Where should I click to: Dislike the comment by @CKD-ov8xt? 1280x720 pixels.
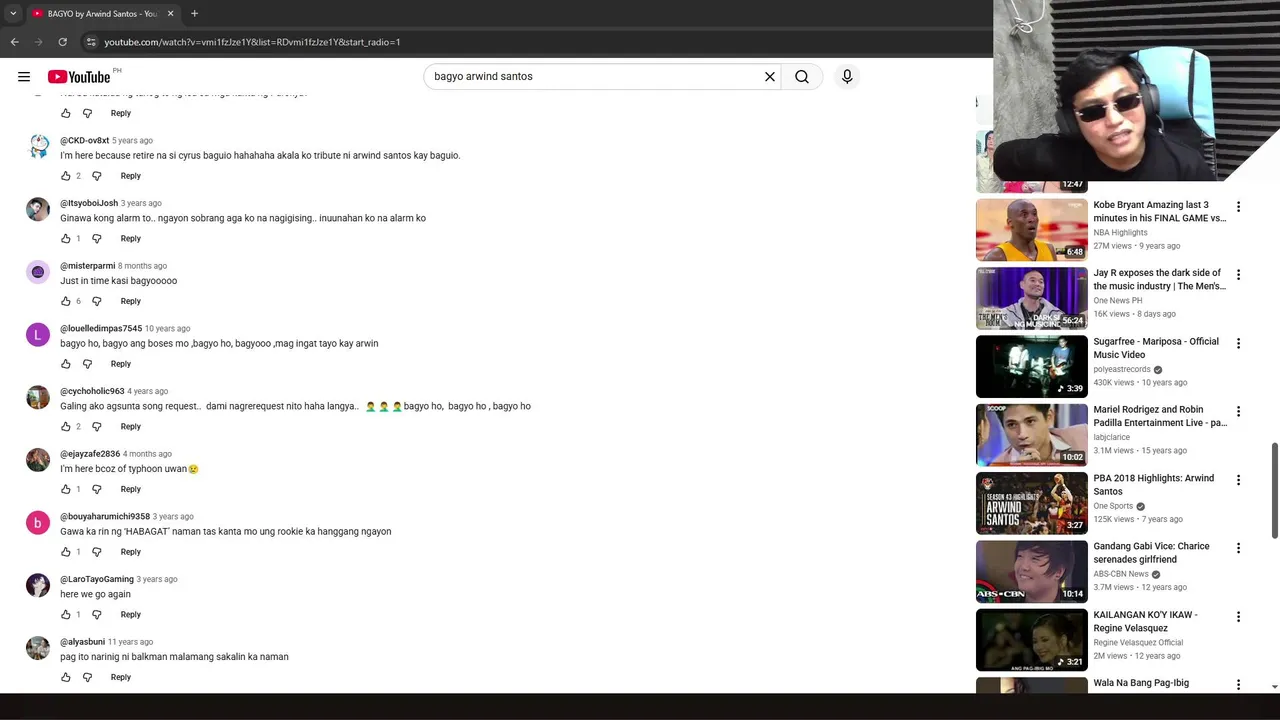tap(97, 176)
